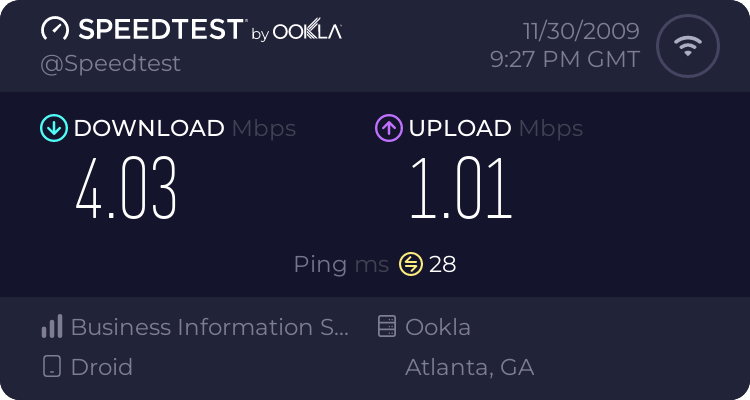Click the download arrow icon
The width and height of the screenshot is (750, 400).
53,128
